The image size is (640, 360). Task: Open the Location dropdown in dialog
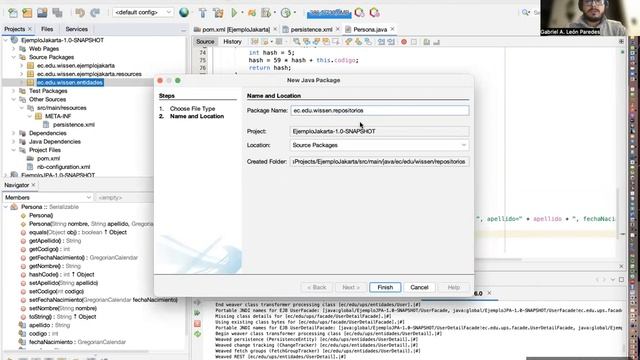380,145
